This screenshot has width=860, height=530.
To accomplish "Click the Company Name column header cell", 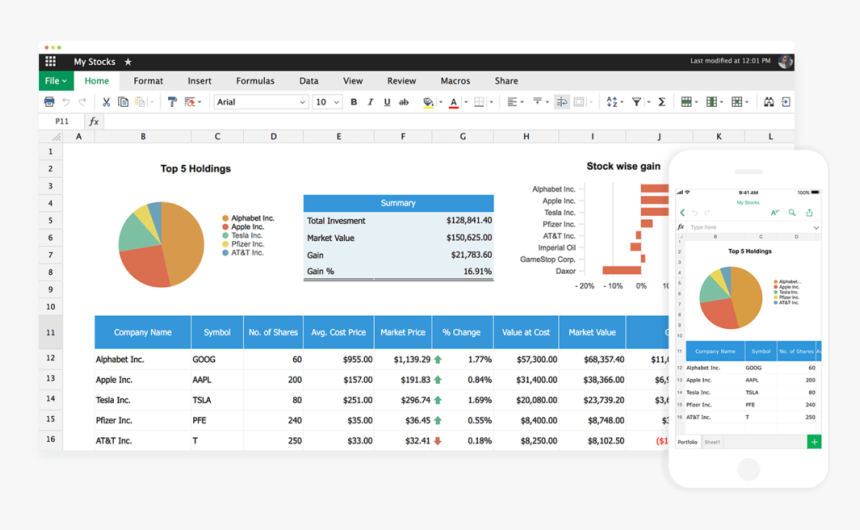I will 143,332.
